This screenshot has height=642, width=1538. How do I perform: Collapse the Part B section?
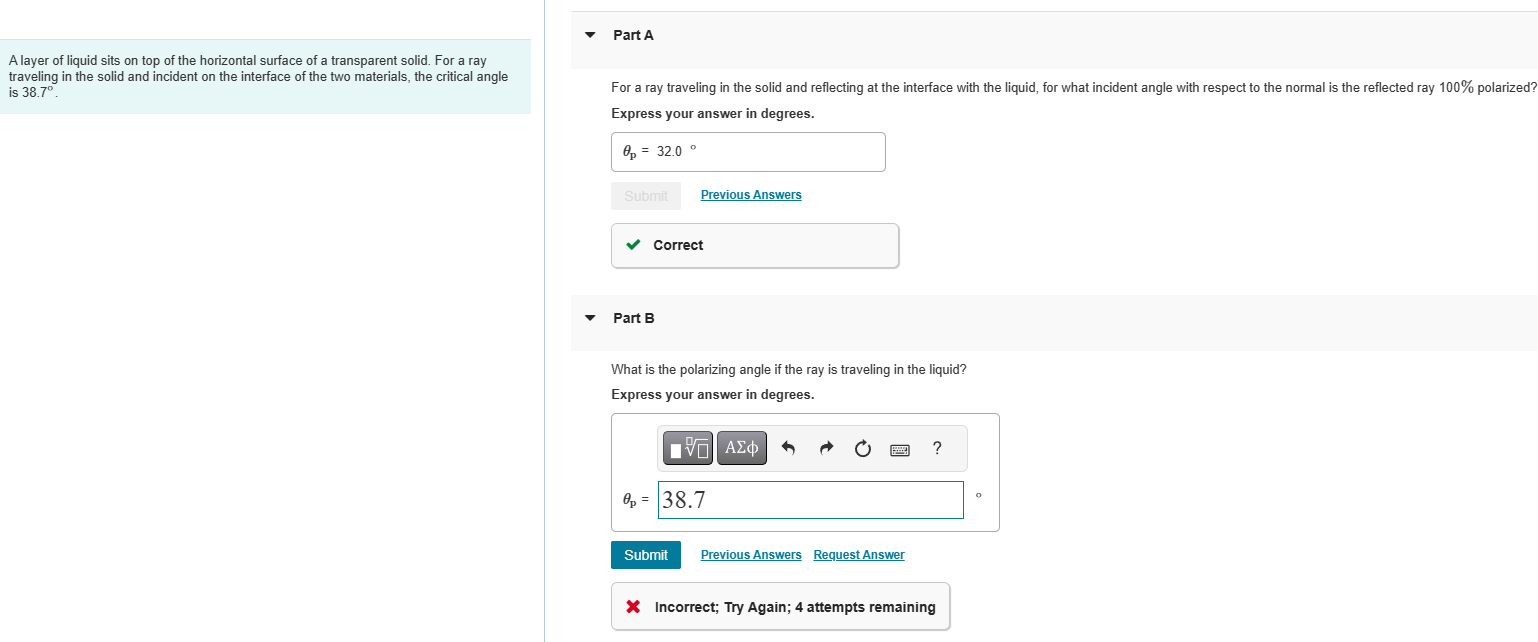click(590, 318)
